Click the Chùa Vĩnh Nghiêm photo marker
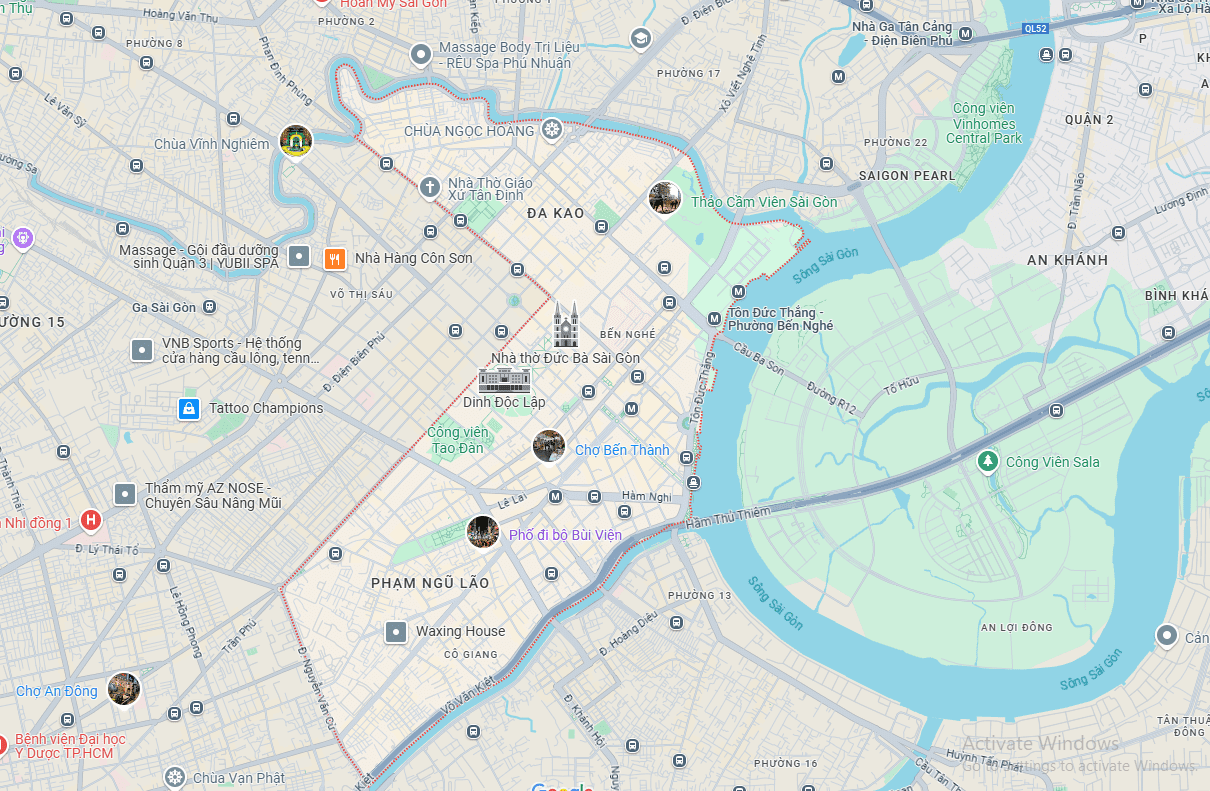The image size is (1210, 791). point(296,141)
